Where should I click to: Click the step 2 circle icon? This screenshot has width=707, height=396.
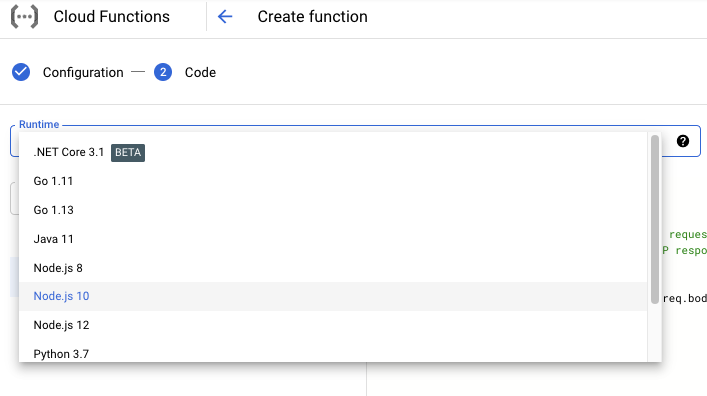pyautogui.click(x=163, y=72)
